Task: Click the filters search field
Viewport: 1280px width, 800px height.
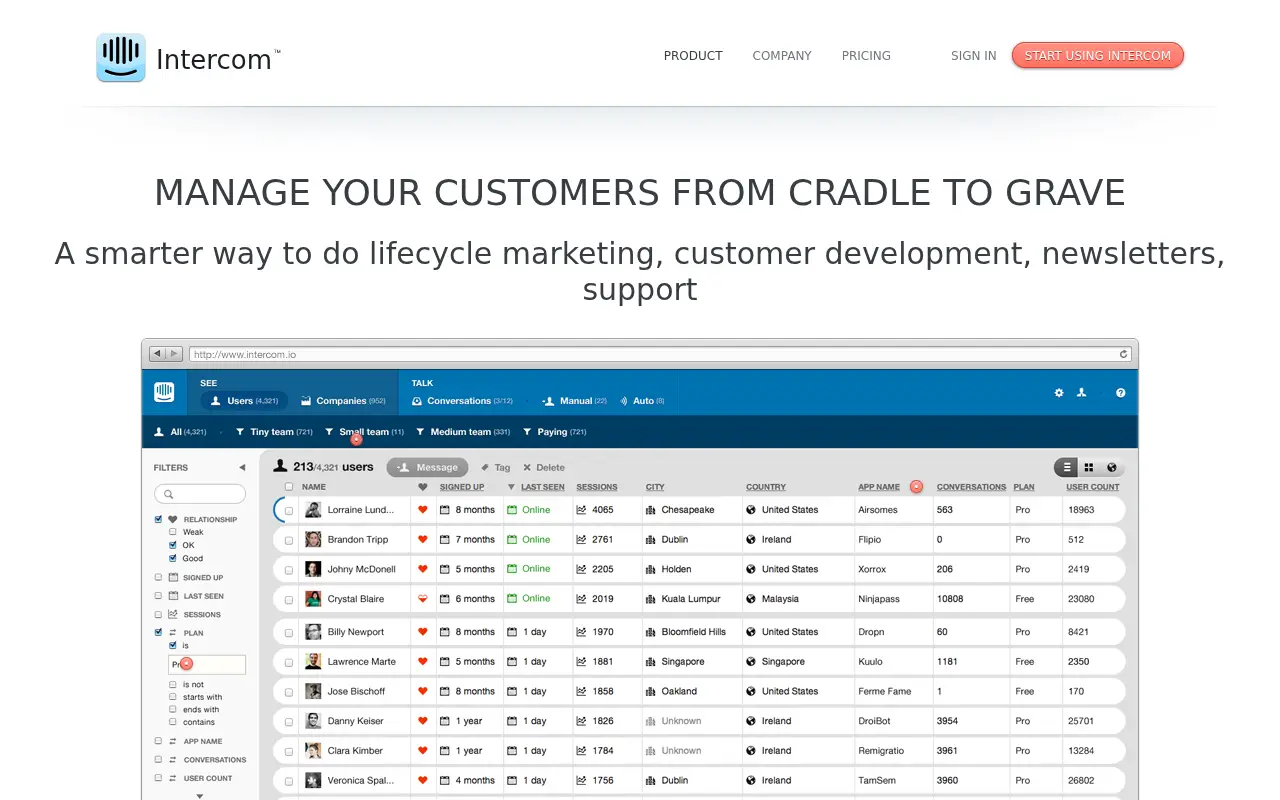Action: [x=200, y=494]
